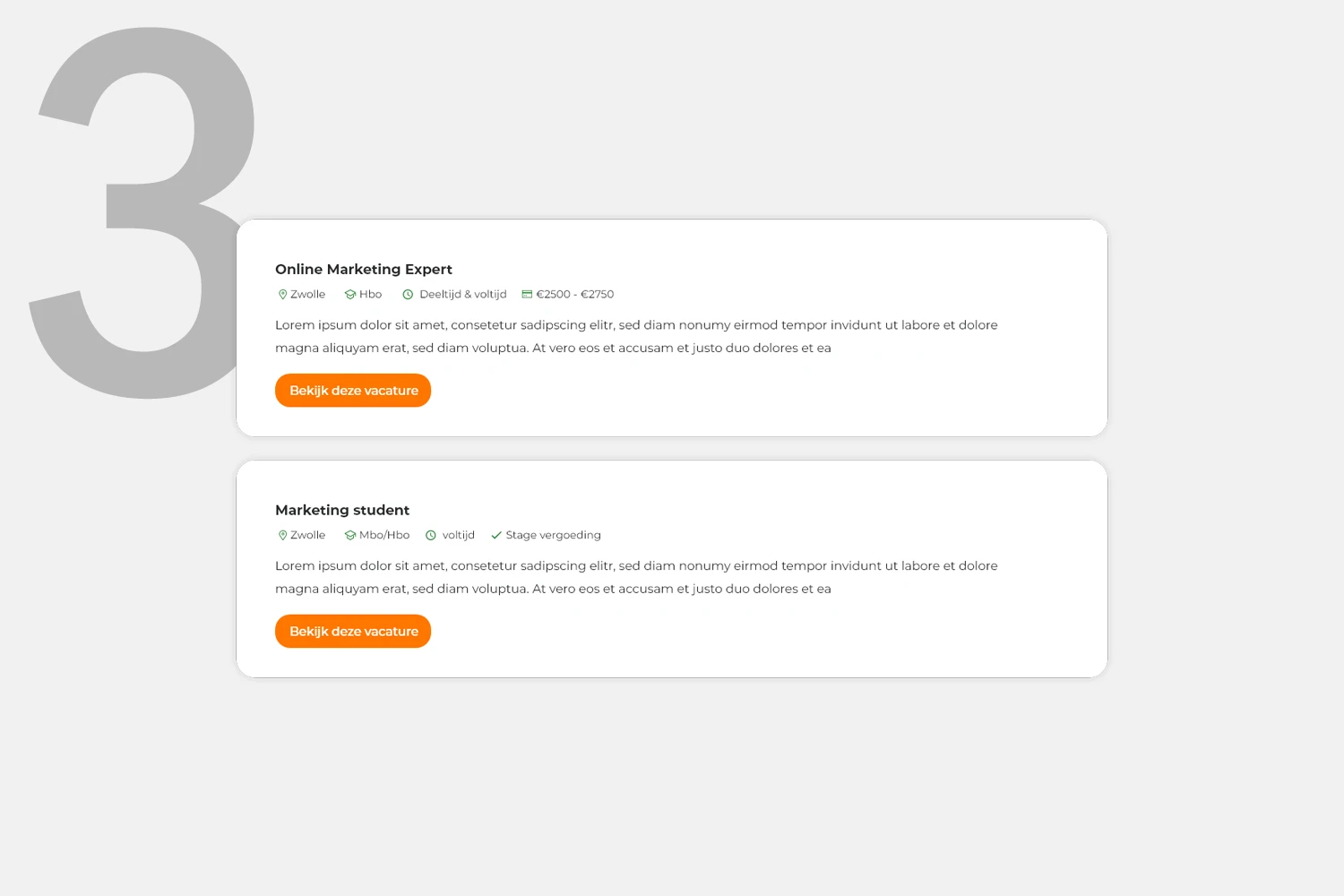Click the location pin icon beside the first Zwolle

[x=283, y=294]
